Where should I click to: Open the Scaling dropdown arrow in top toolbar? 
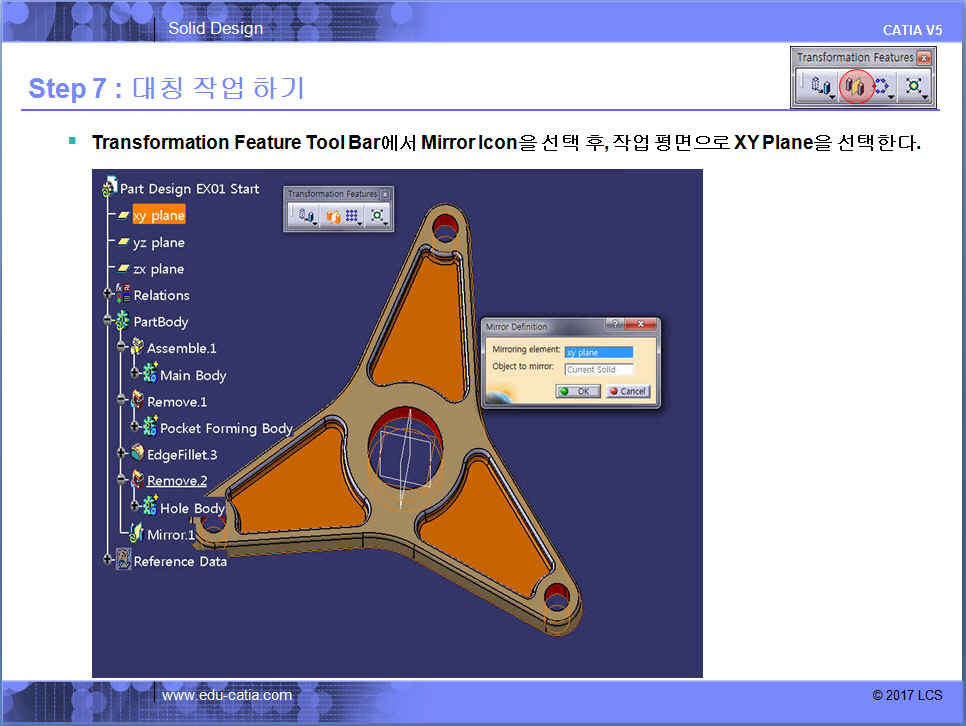tap(927, 97)
